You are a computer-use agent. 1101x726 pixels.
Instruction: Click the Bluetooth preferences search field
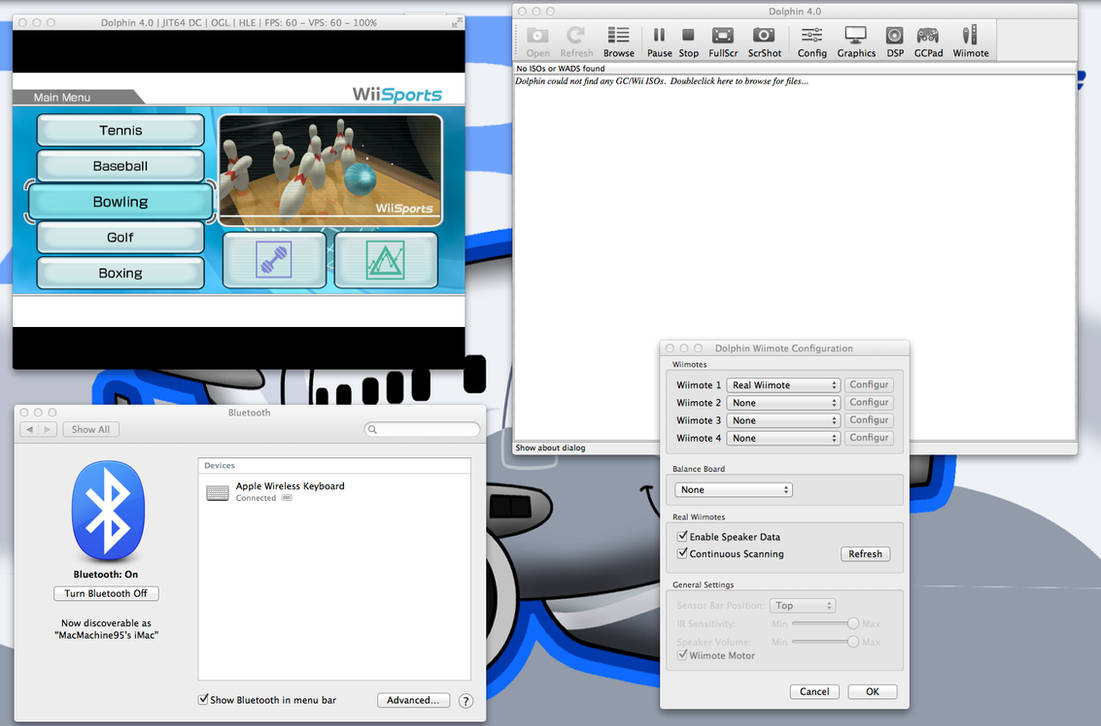pyautogui.click(x=422, y=429)
